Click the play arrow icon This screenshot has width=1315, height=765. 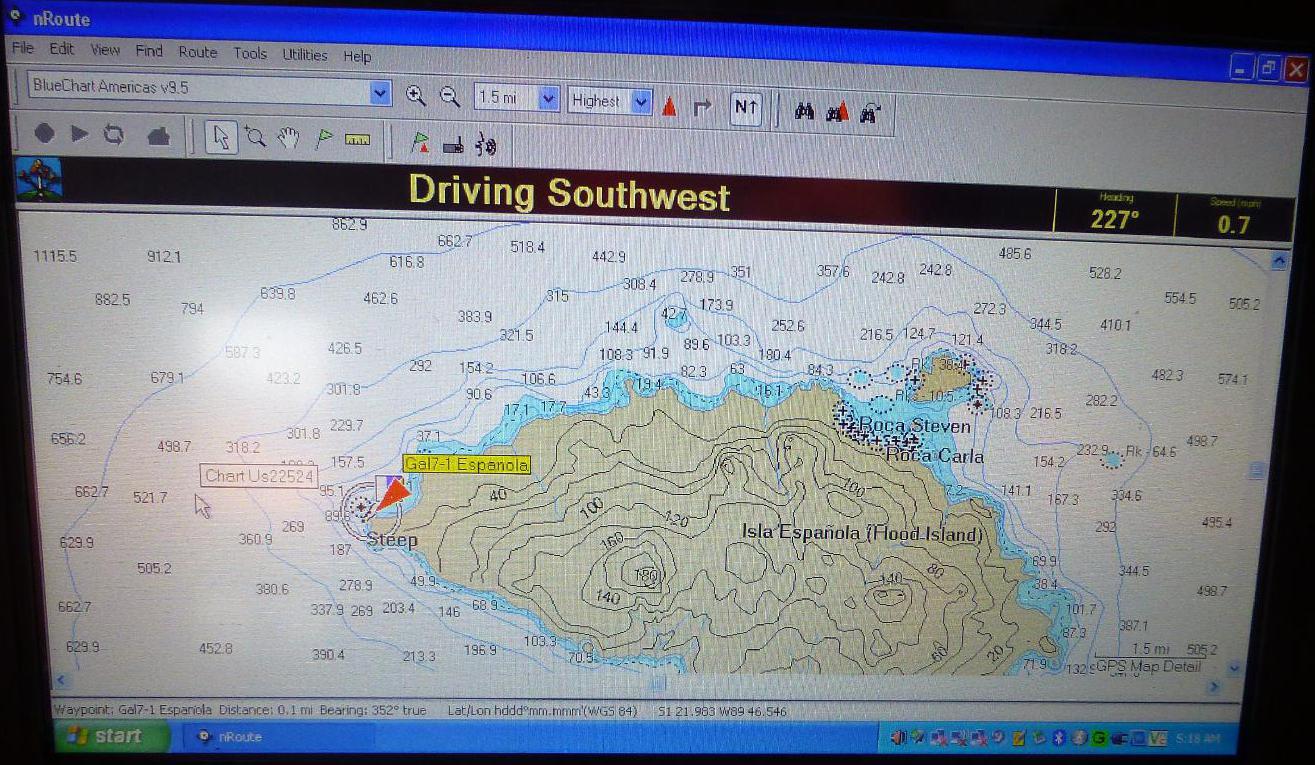pos(80,134)
